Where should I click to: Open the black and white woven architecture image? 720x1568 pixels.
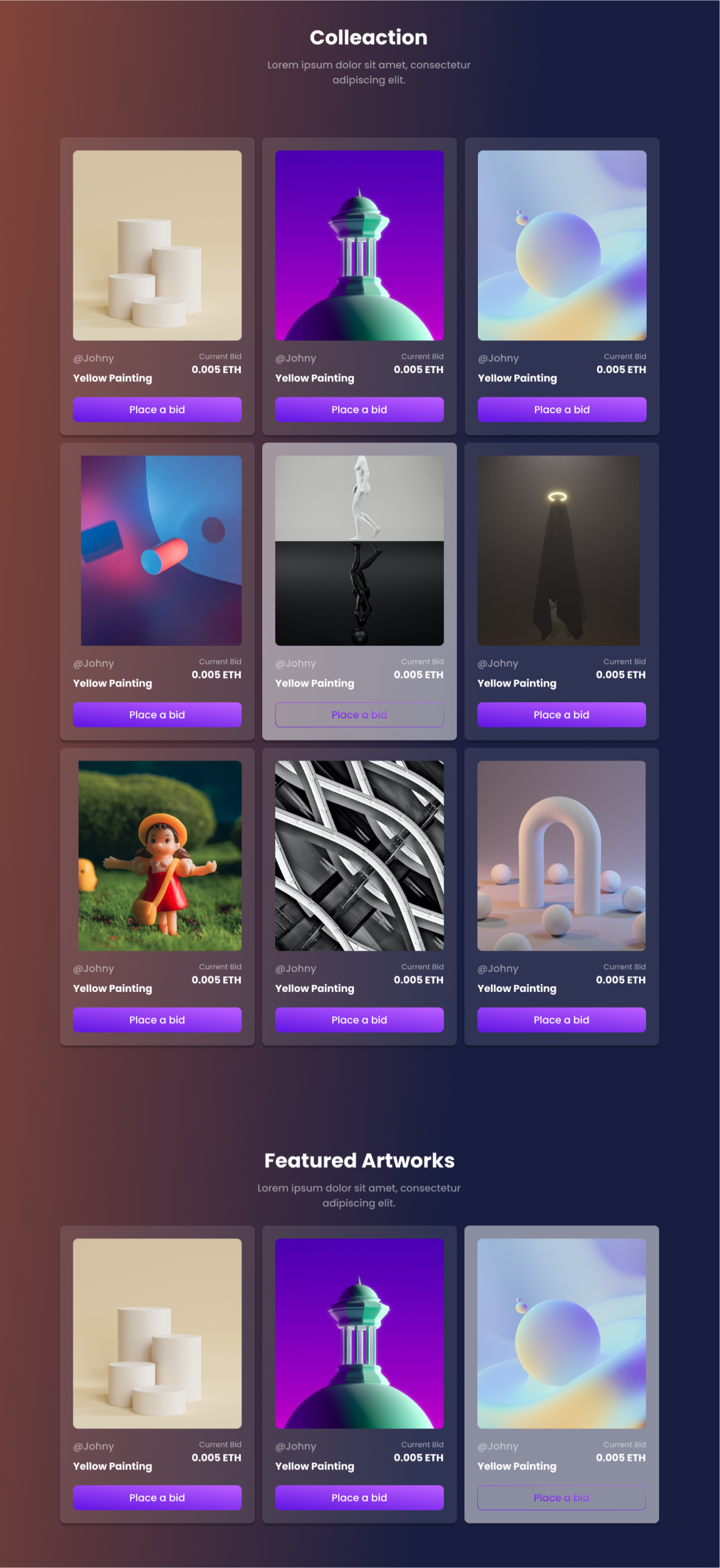pos(359,856)
